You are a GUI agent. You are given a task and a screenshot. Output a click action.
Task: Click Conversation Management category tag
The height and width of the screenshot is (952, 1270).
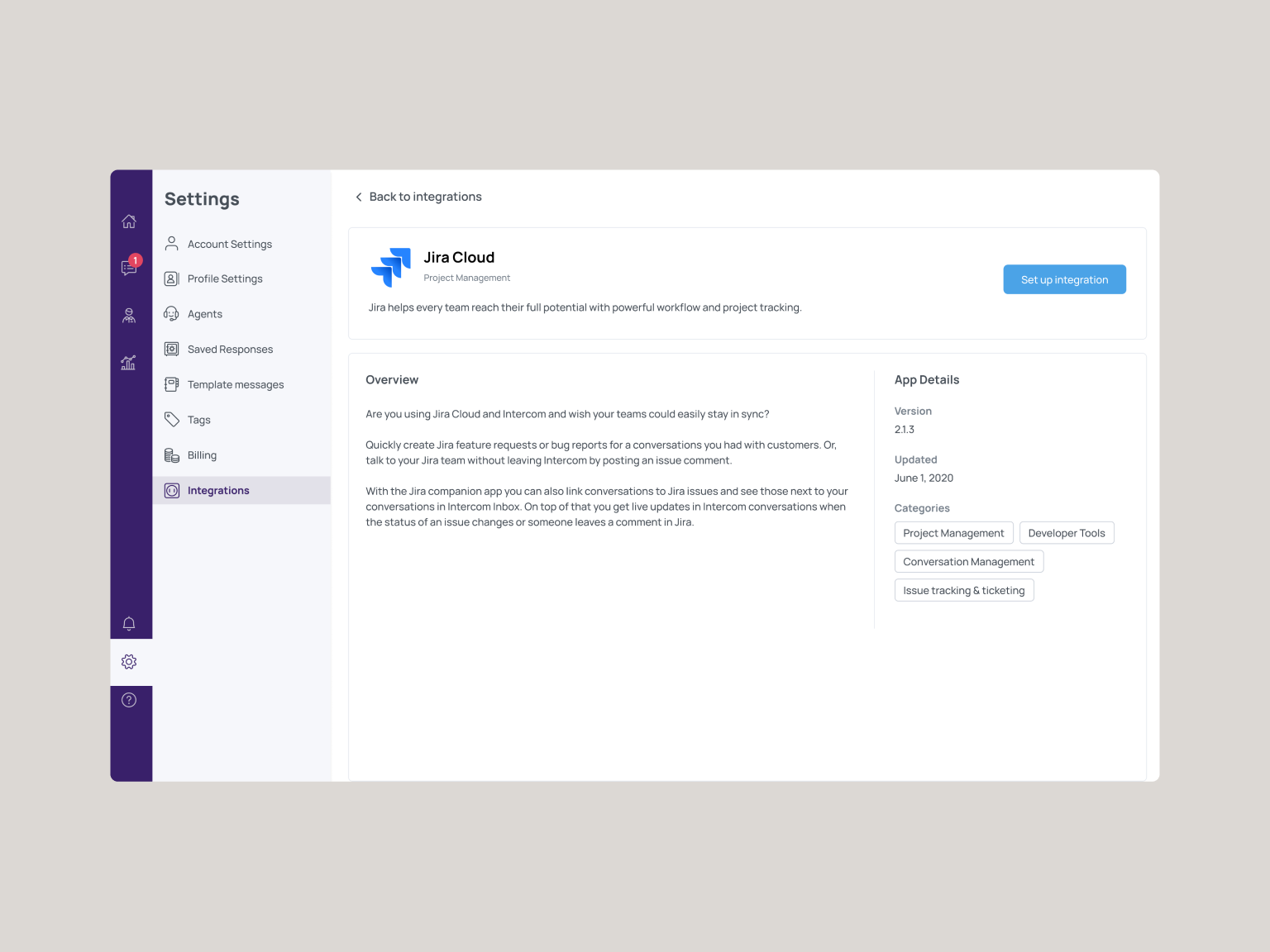click(969, 562)
